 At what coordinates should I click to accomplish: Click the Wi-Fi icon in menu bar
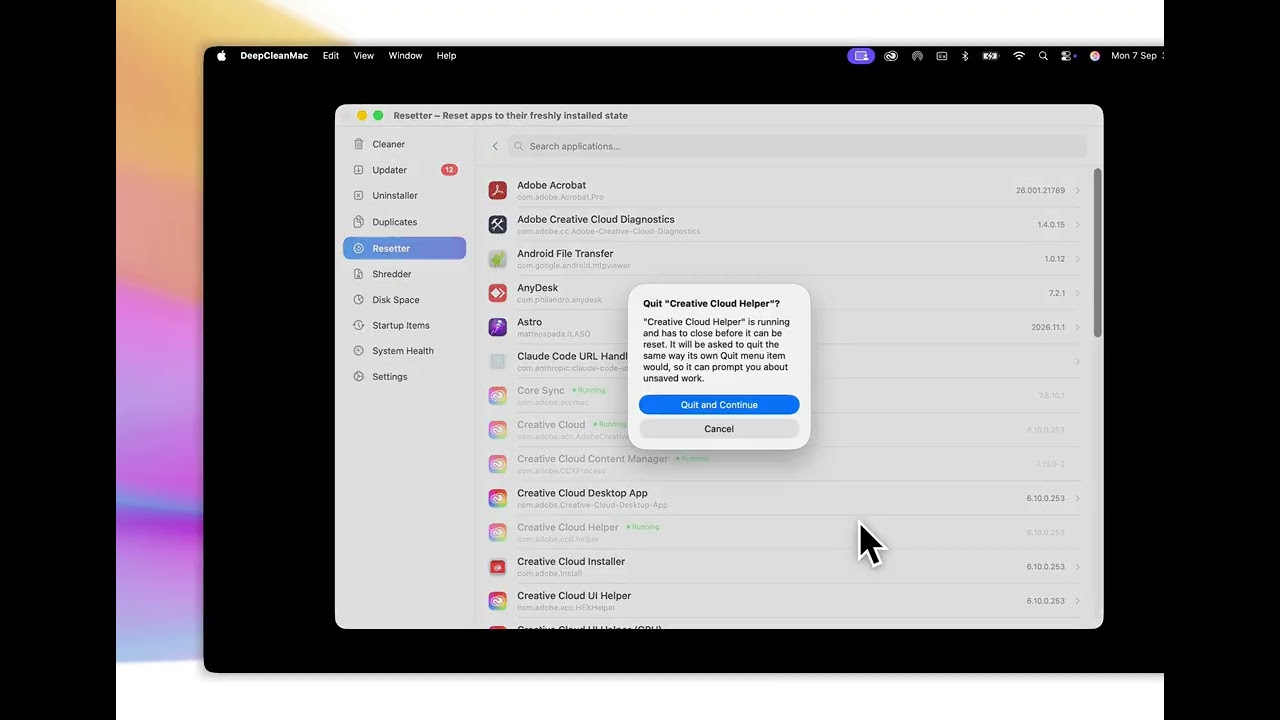[1019, 56]
